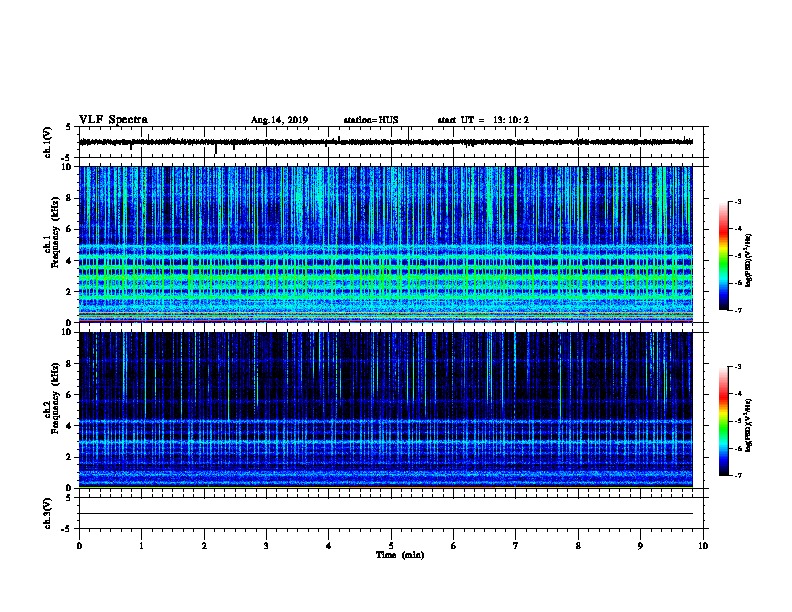792x612 pixels.
Task: Click the date label "Aug.14, 2019"
Action: [x=279, y=120]
